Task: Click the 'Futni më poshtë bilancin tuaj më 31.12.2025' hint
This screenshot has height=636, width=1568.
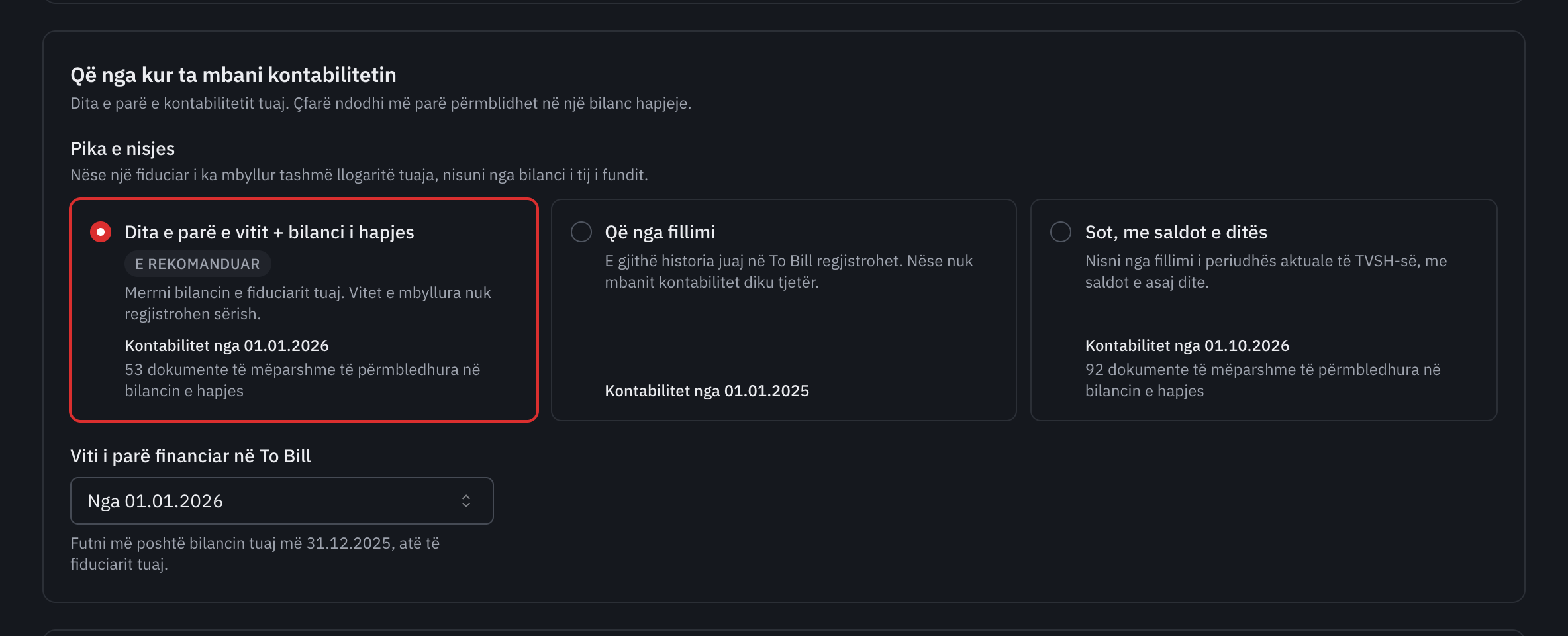Action: tap(255, 554)
